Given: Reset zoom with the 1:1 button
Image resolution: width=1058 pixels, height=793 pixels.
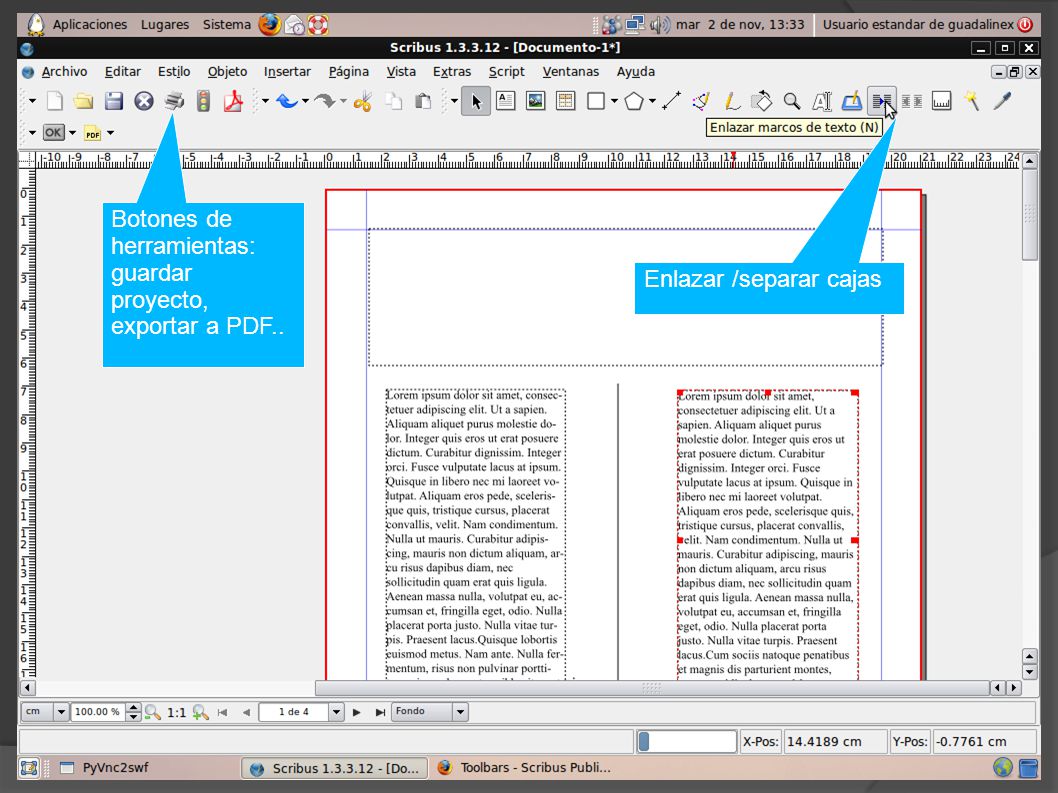Looking at the screenshot, I should (x=176, y=712).
